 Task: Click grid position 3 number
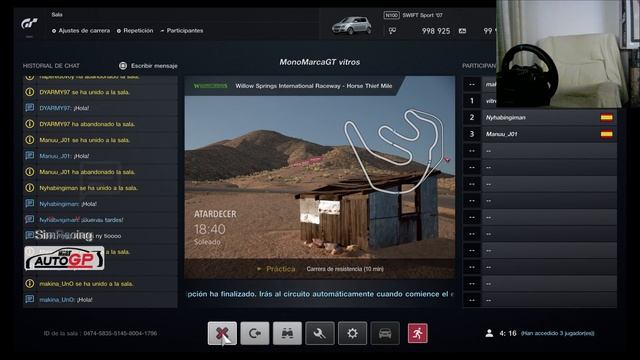point(472,134)
